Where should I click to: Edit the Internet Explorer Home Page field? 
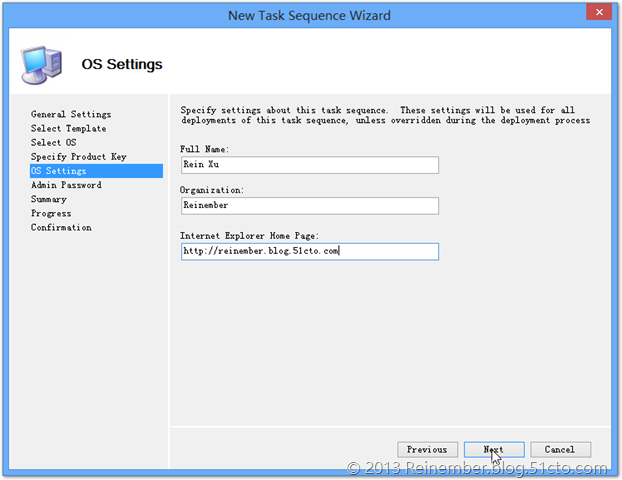[310, 252]
